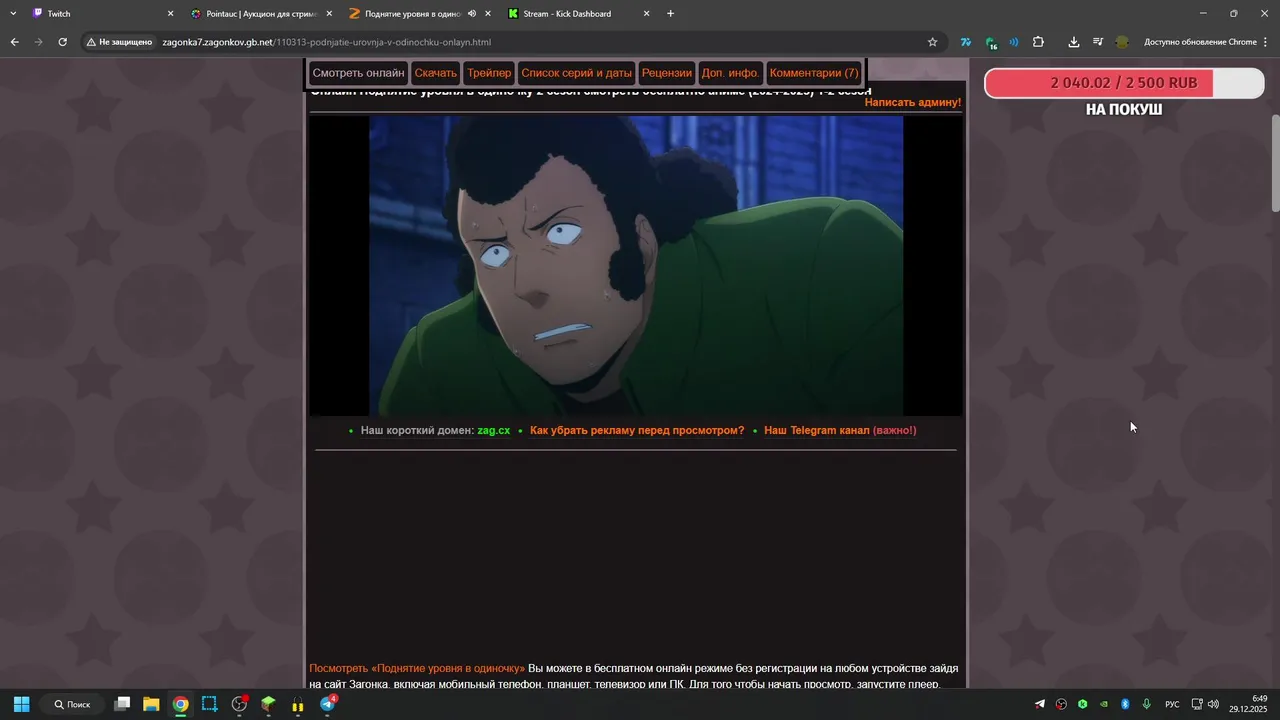Open the blue sound wave extension
The height and width of the screenshot is (720, 1280).
point(1014,42)
